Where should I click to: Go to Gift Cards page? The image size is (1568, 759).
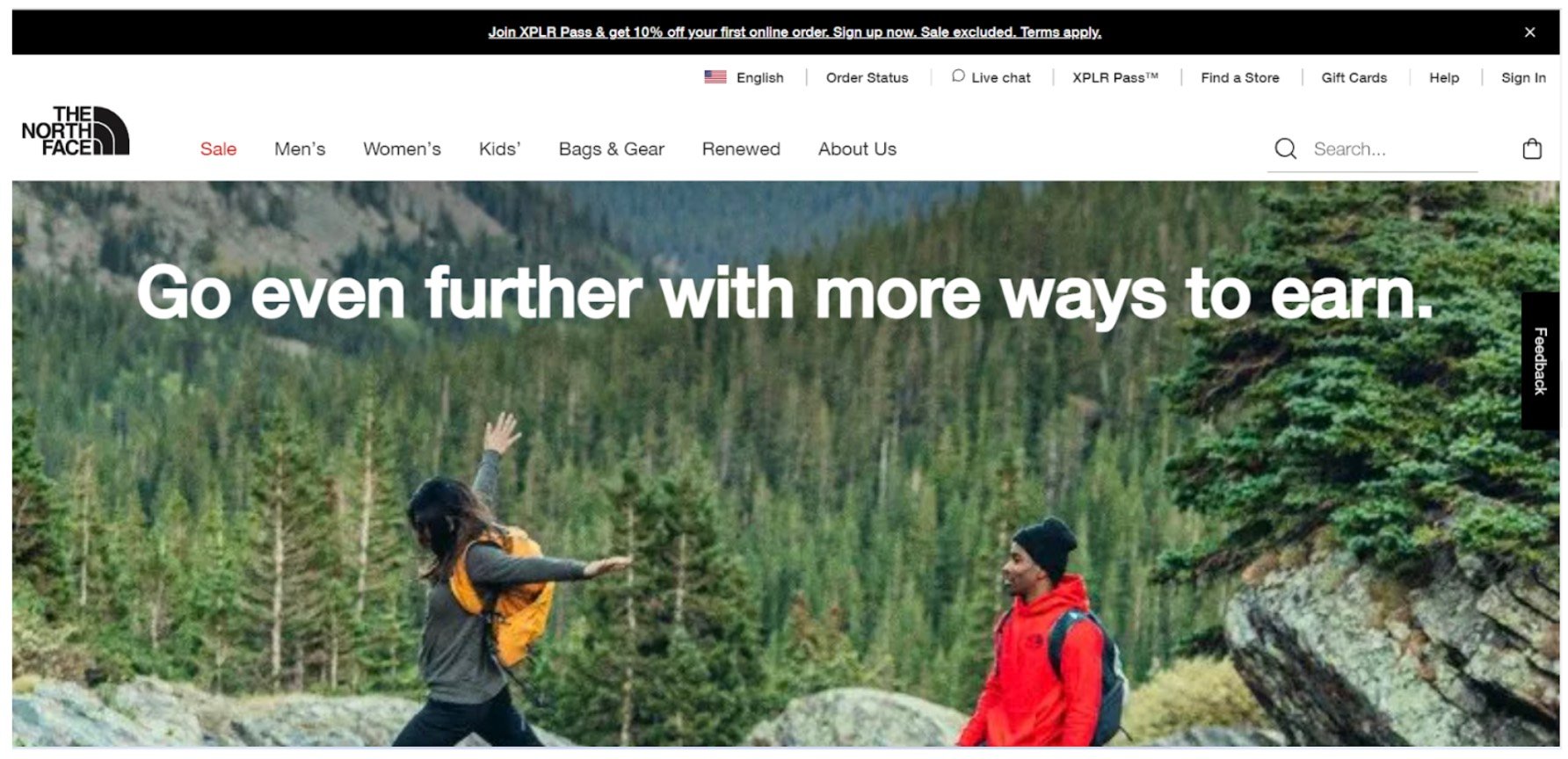[1354, 77]
